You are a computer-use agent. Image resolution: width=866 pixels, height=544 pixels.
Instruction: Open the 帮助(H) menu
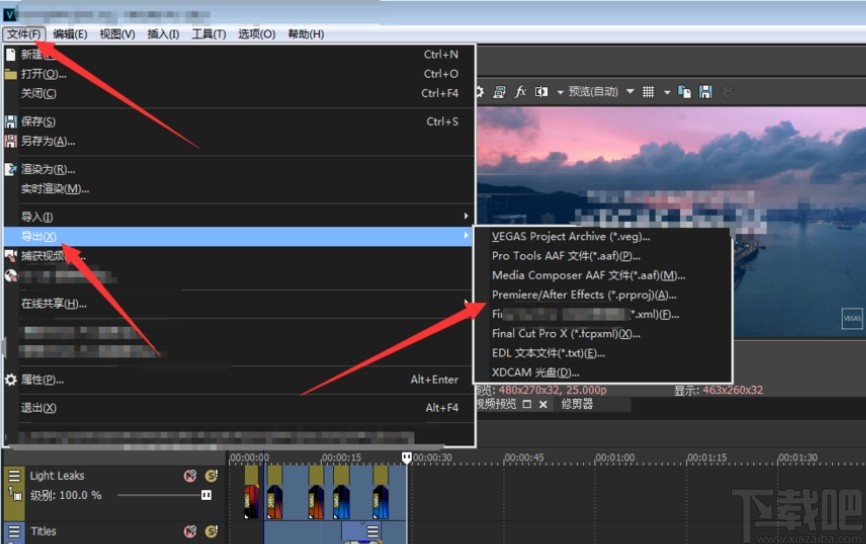point(306,34)
